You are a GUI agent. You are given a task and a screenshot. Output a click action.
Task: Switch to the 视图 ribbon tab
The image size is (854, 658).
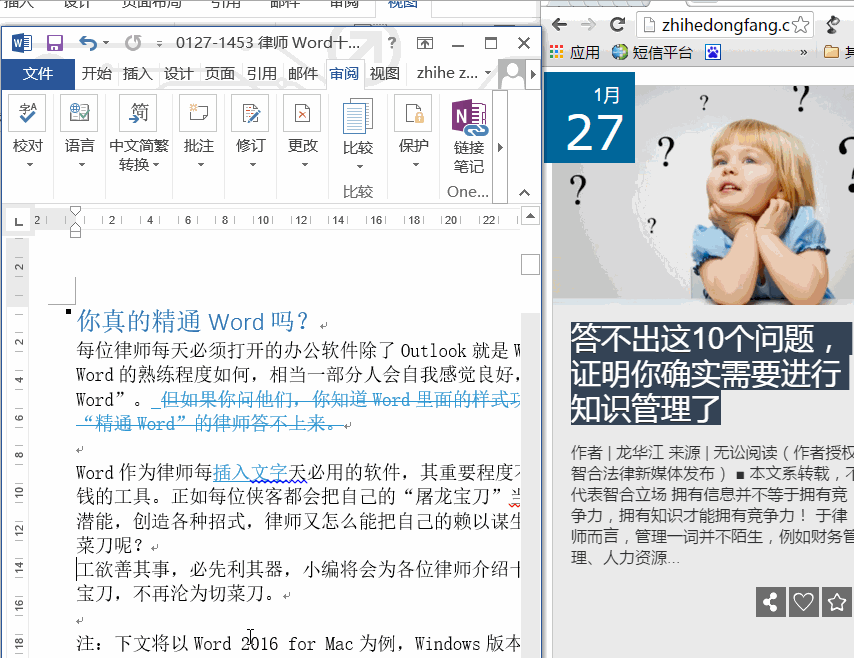(385, 70)
